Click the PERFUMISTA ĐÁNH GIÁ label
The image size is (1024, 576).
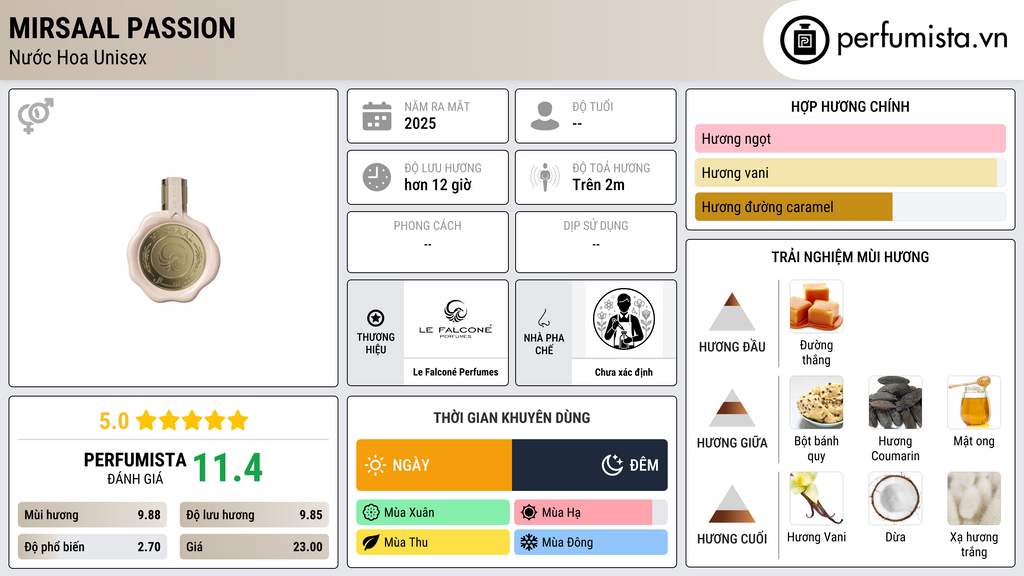(135, 468)
